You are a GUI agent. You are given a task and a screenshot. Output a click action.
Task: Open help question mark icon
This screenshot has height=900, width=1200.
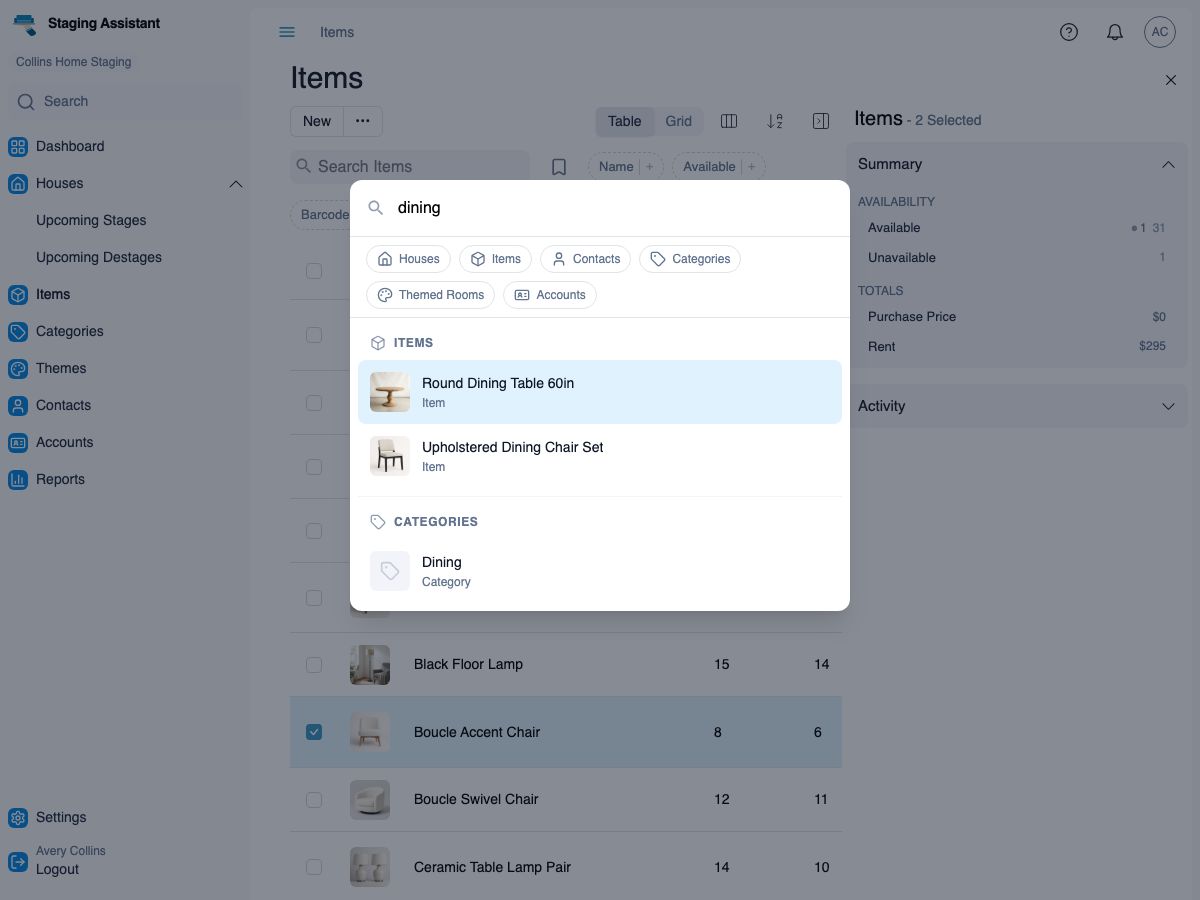(x=1069, y=32)
